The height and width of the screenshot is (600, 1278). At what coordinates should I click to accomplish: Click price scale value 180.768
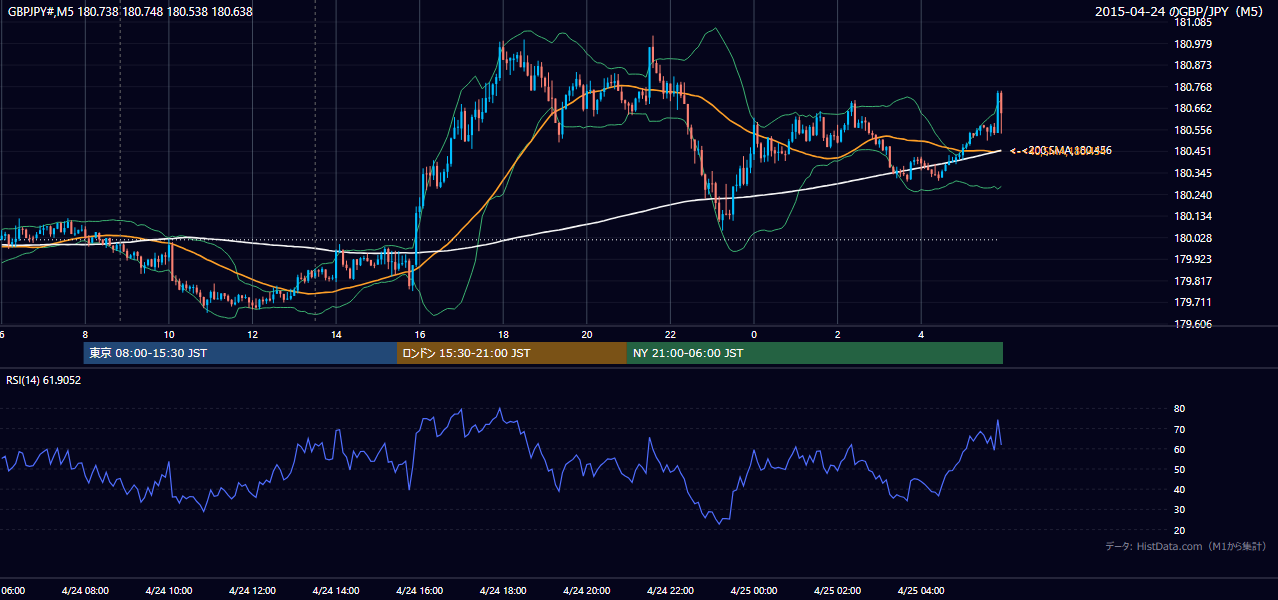pos(1191,87)
